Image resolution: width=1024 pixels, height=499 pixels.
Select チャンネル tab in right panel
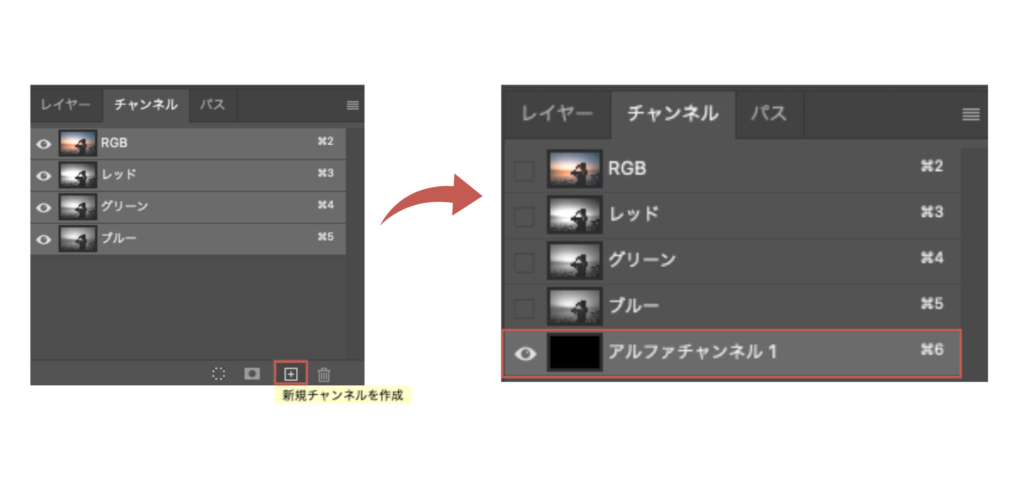click(x=672, y=113)
